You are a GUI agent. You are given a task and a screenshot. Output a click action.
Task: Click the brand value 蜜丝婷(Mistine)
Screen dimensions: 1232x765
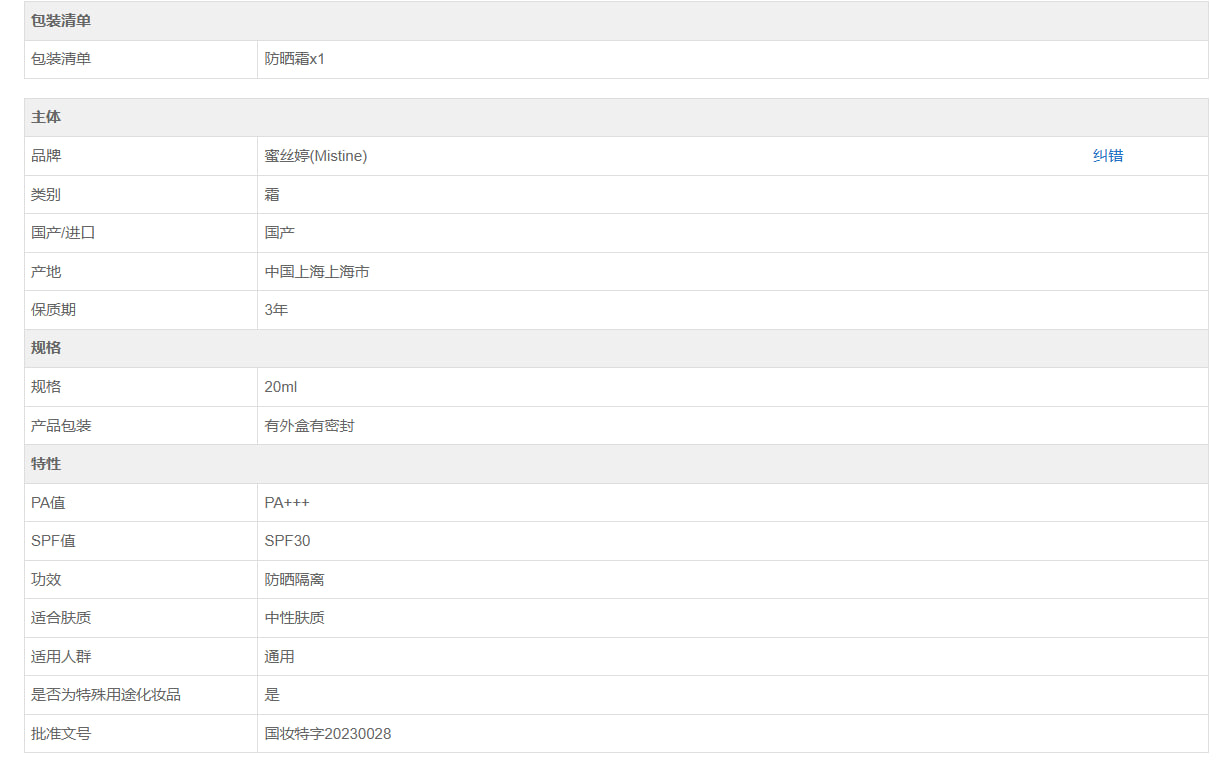[x=316, y=156]
